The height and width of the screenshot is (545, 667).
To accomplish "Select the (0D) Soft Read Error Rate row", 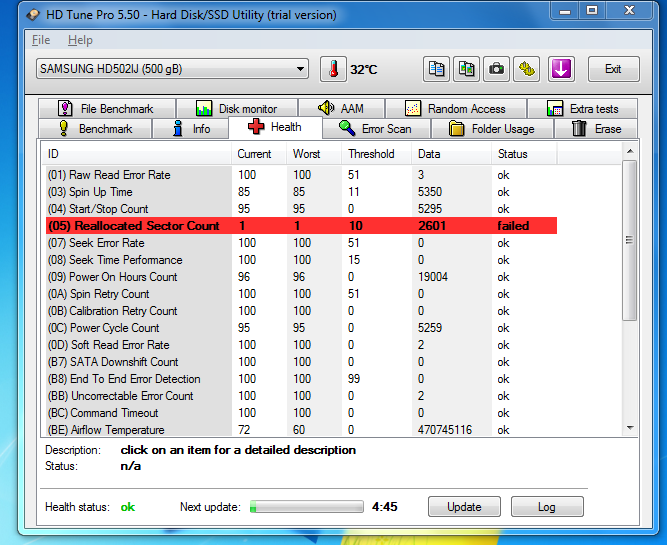I will [301, 345].
